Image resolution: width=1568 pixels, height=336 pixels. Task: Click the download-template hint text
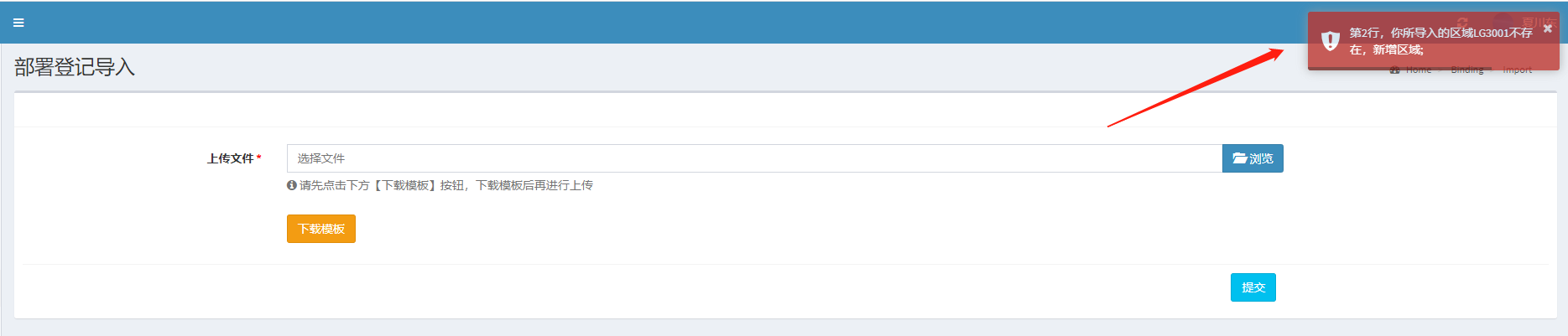(446, 185)
